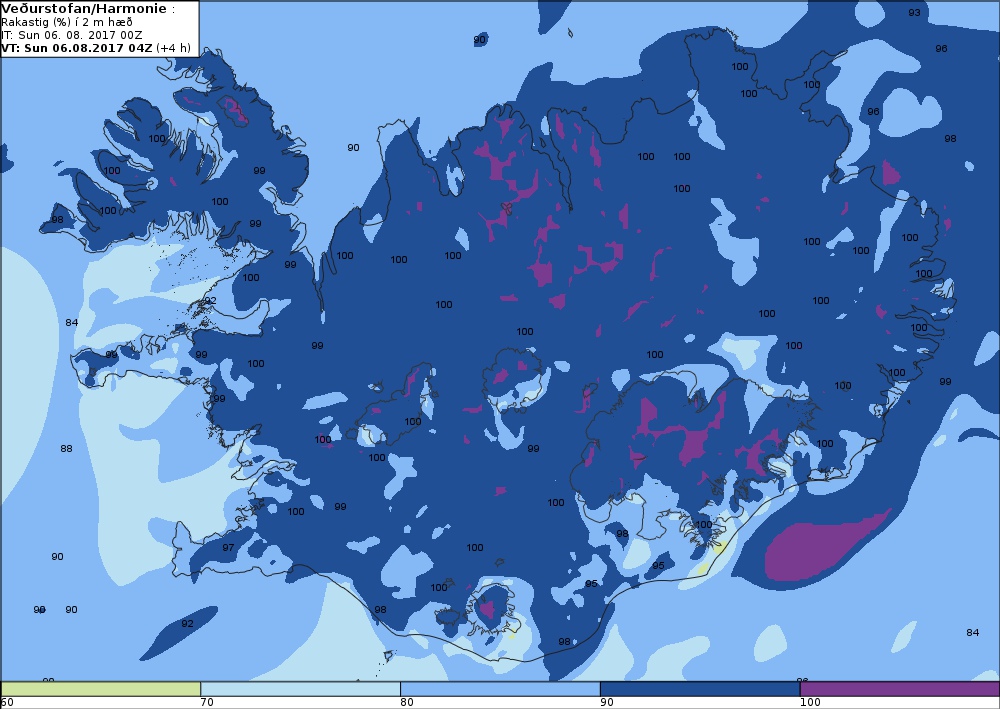Click the '88' humidity value over the sea
1000x709 pixels.
point(66,448)
